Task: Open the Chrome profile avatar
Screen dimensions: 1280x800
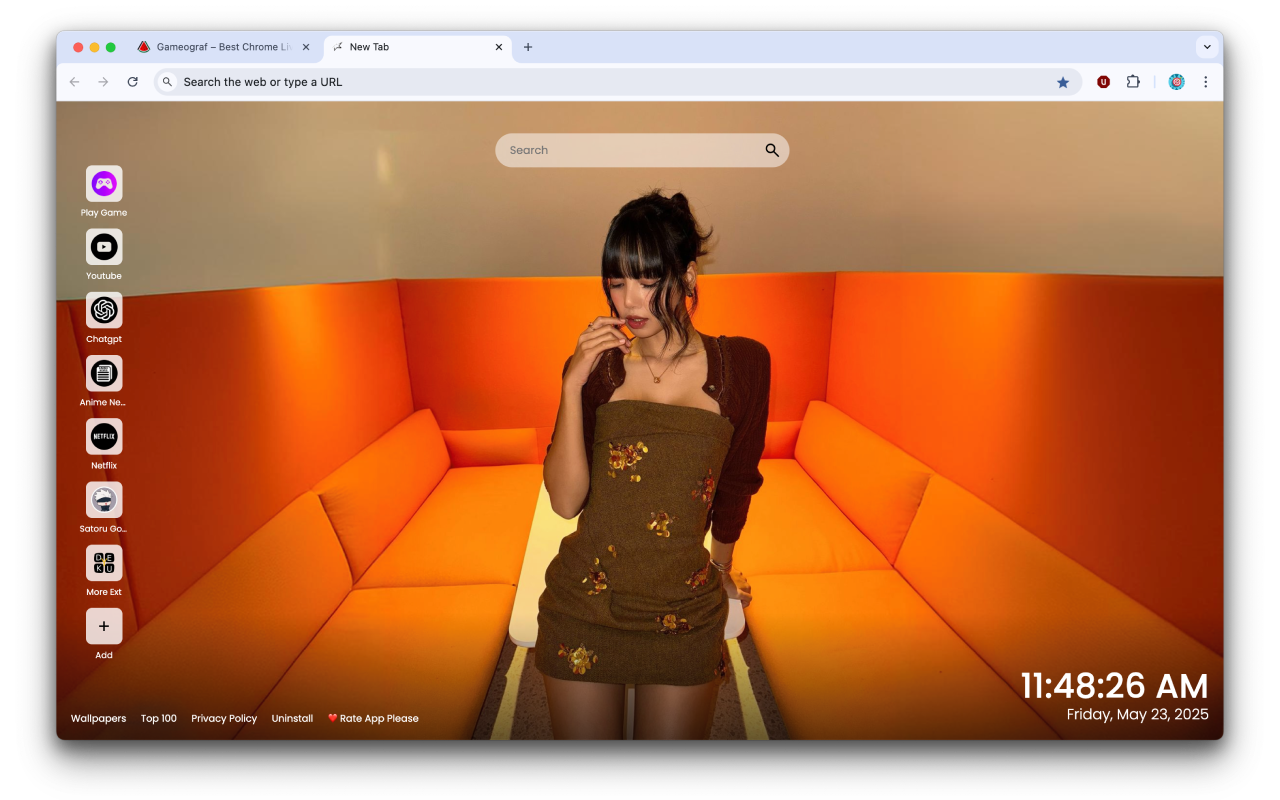Action: coord(1176,82)
